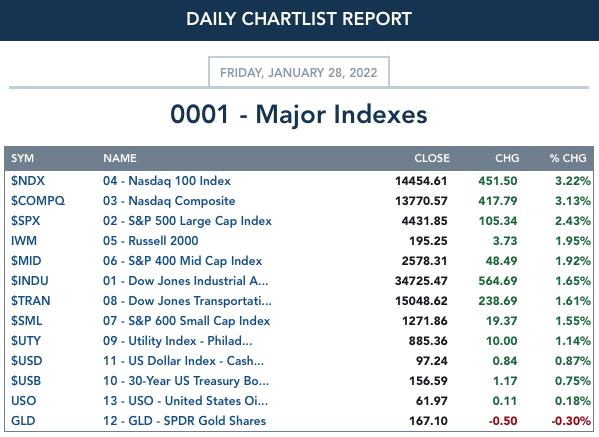599x437 pixels.
Task: Click 07 - S&P 600 Small Cap Index
Action: click(x=186, y=321)
